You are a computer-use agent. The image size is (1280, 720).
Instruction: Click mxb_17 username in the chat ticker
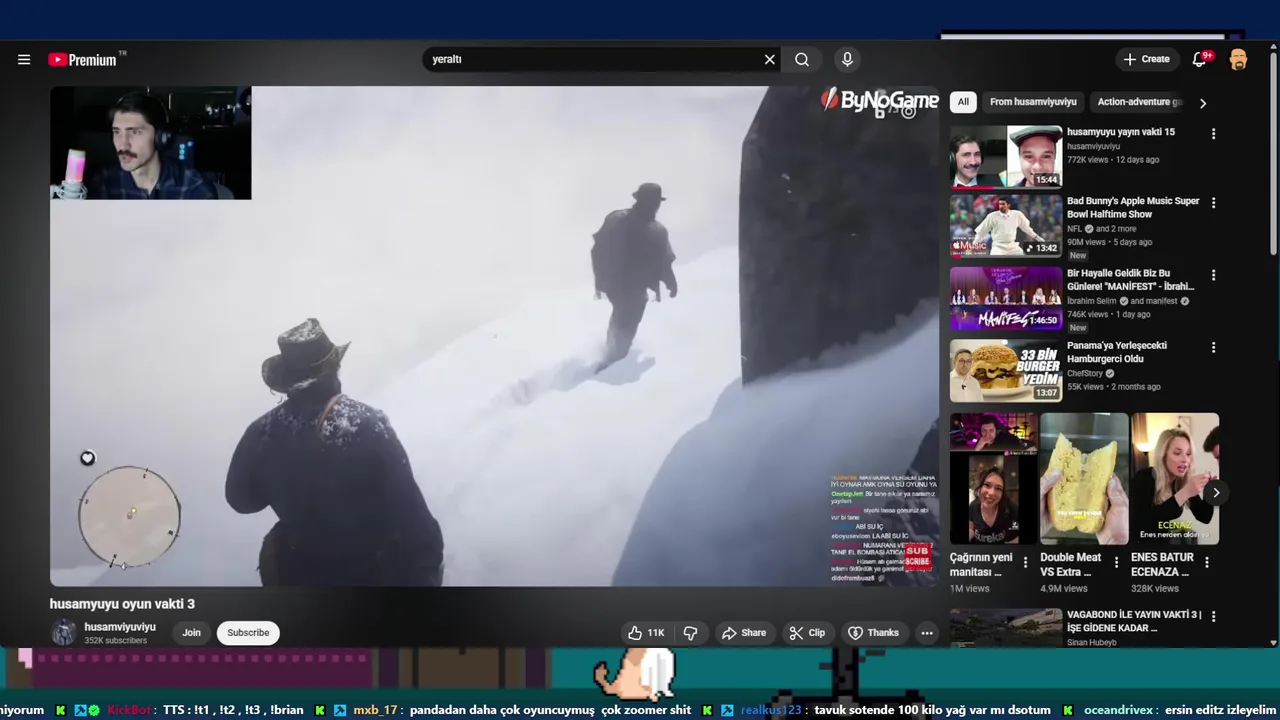tap(375, 710)
